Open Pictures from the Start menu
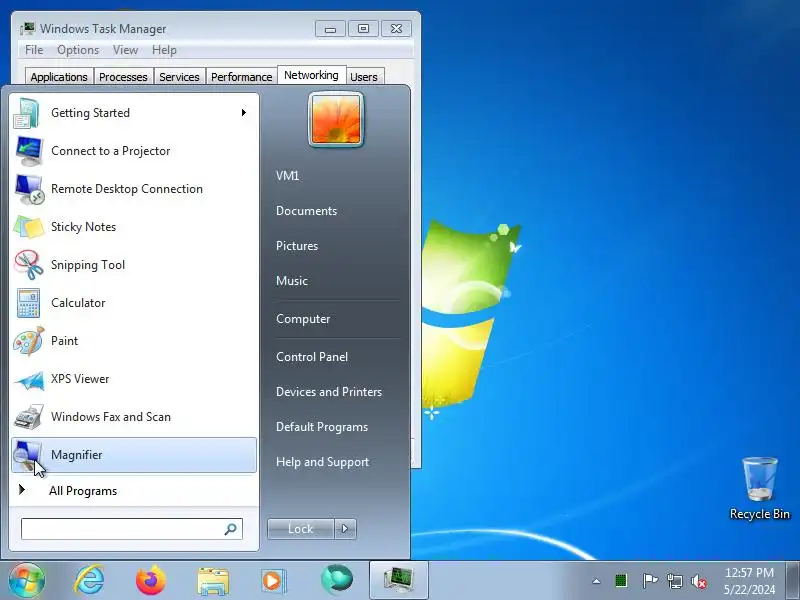The image size is (800, 600). [297, 245]
